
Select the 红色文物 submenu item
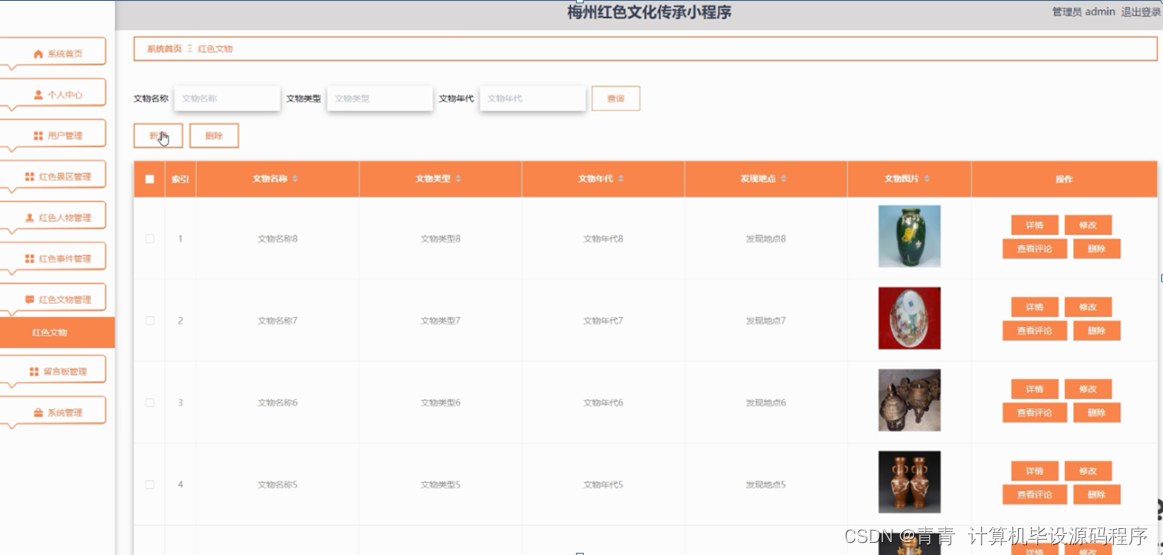pos(57,332)
